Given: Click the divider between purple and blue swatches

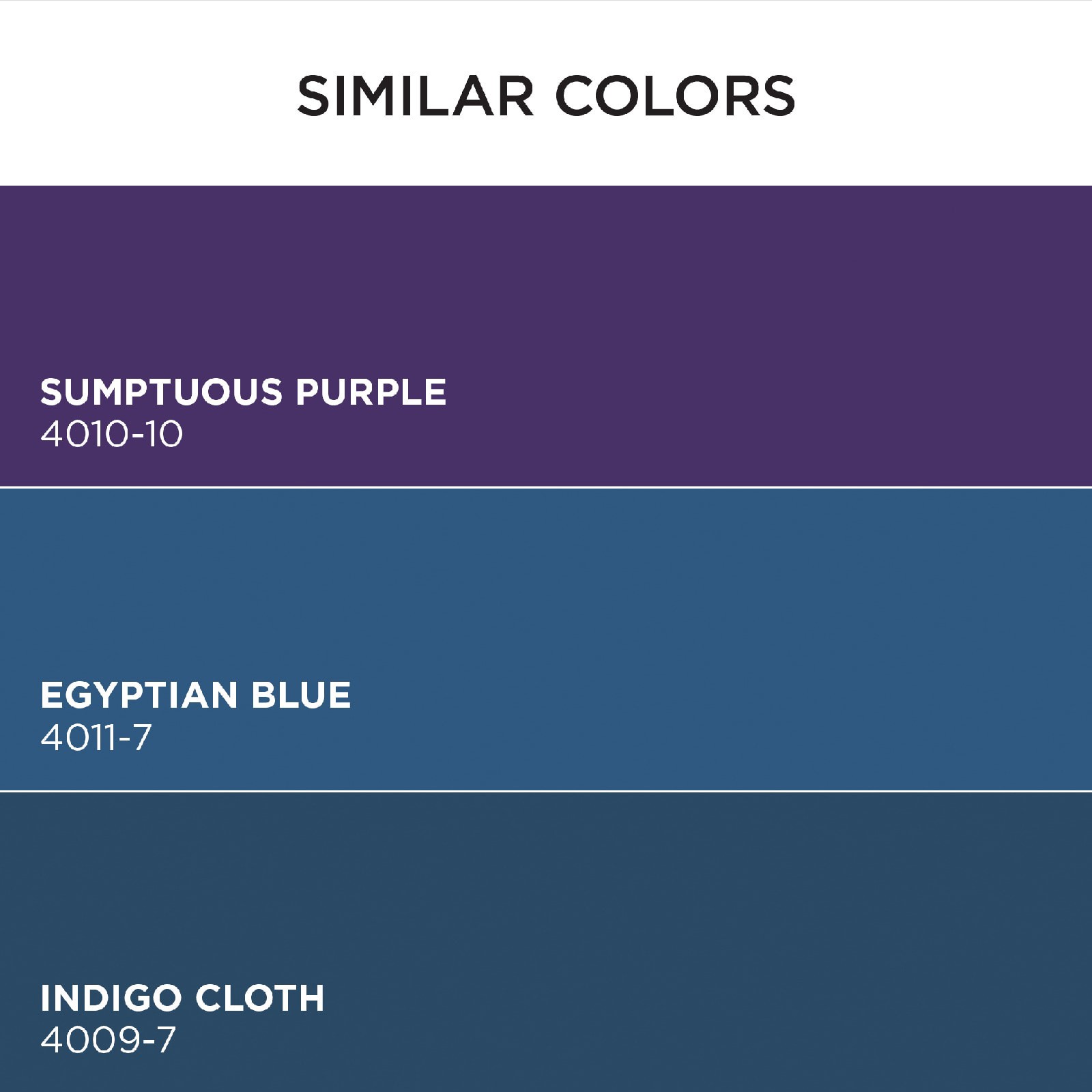Looking at the screenshot, I should (546, 487).
